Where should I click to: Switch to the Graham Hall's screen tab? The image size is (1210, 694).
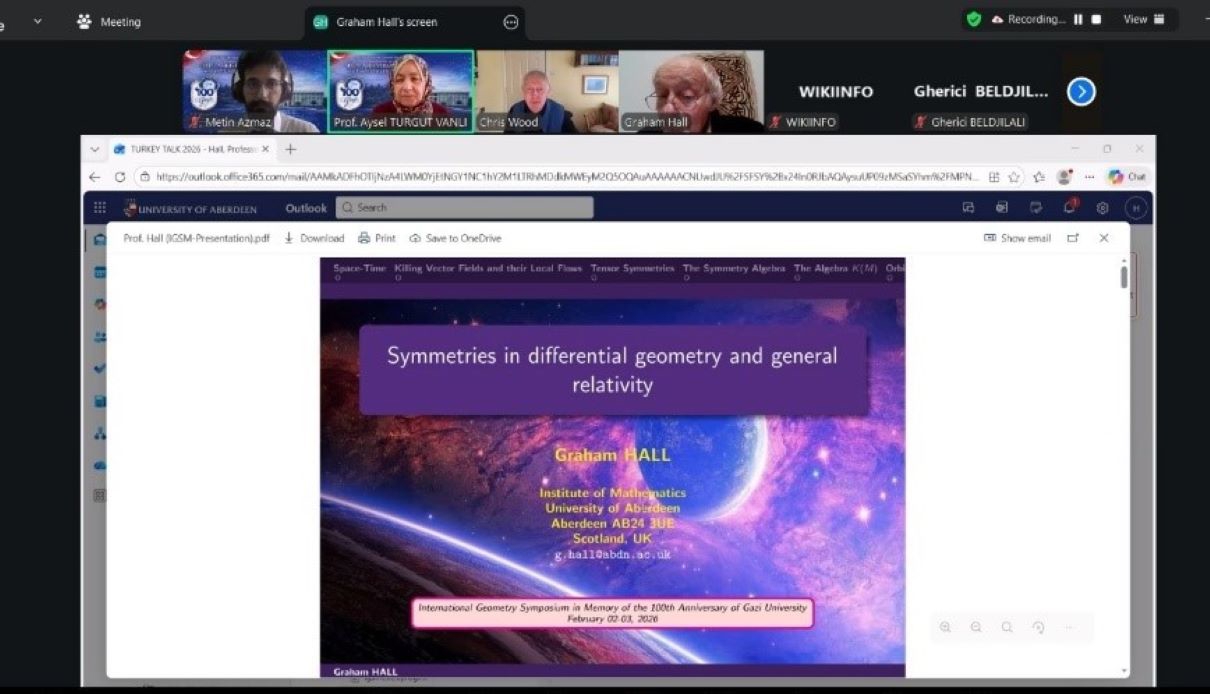coord(386,20)
